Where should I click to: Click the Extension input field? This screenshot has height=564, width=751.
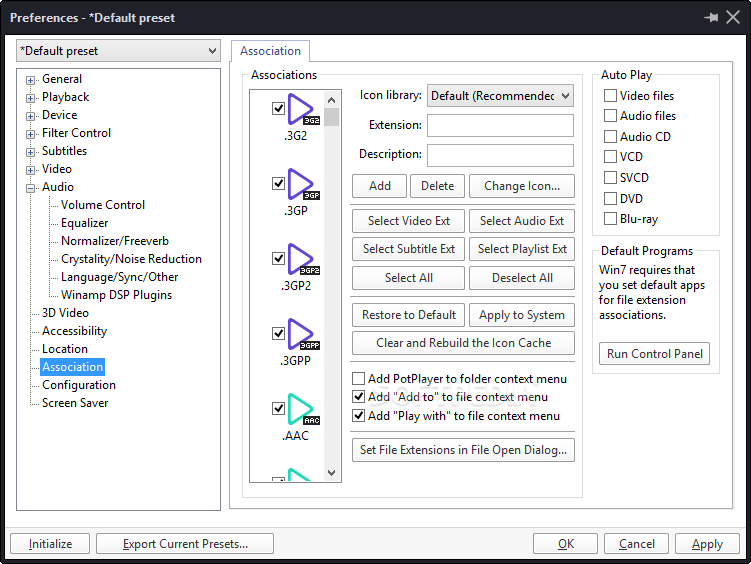coord(500,125)
